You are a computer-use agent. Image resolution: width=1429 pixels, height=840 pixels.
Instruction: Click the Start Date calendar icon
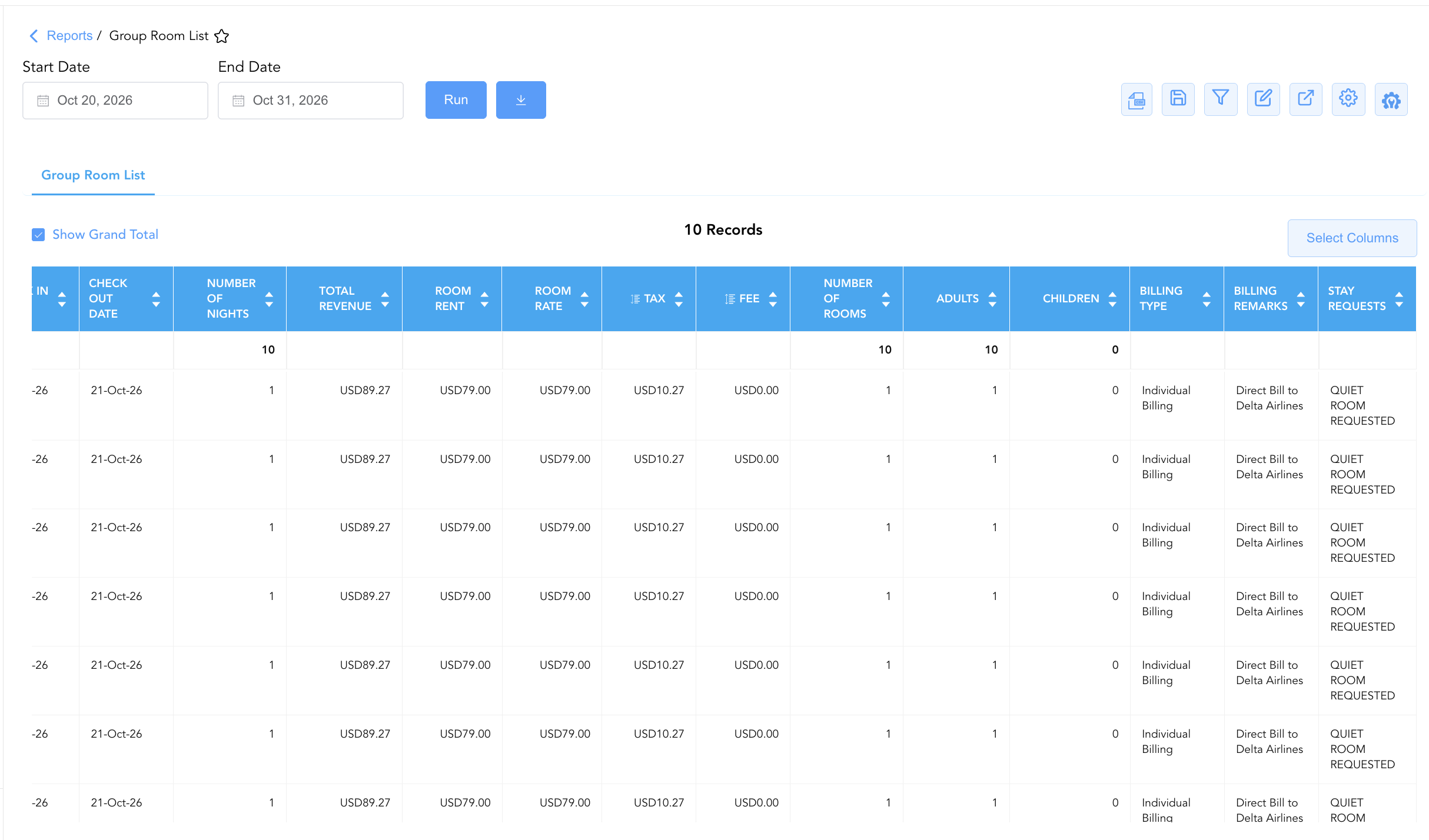point(43,101)
